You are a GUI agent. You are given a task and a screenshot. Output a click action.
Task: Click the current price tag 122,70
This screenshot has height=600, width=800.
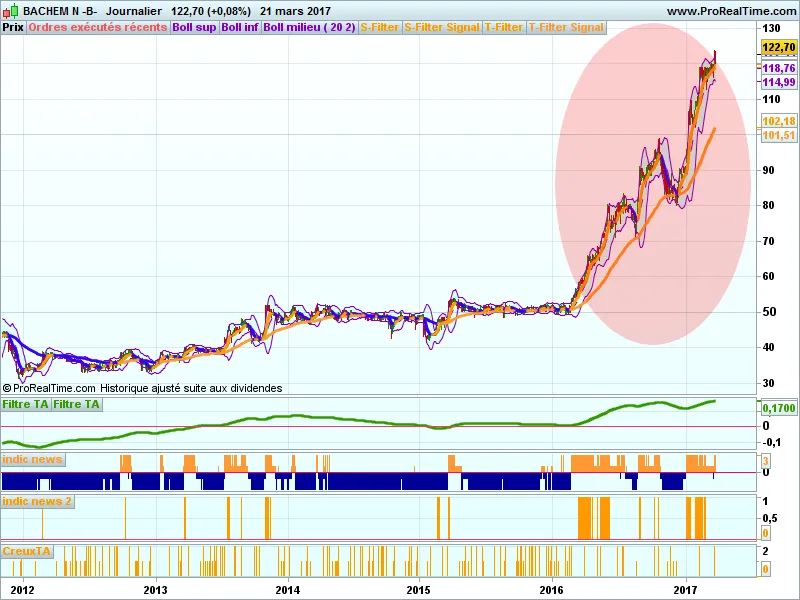pos(778,47)
